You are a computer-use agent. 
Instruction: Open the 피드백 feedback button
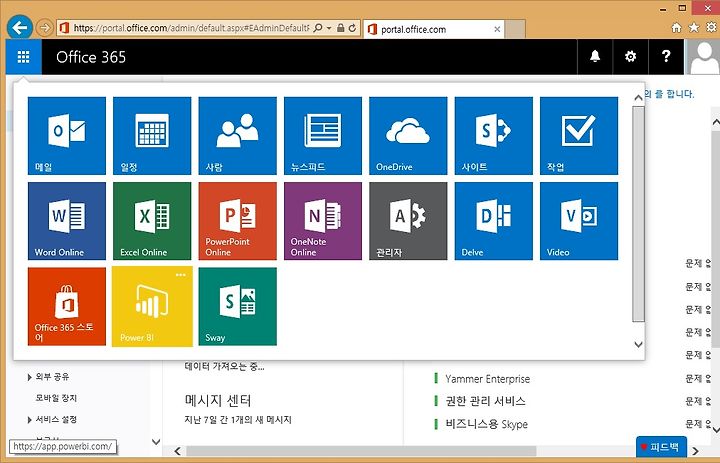pos(661,446)
